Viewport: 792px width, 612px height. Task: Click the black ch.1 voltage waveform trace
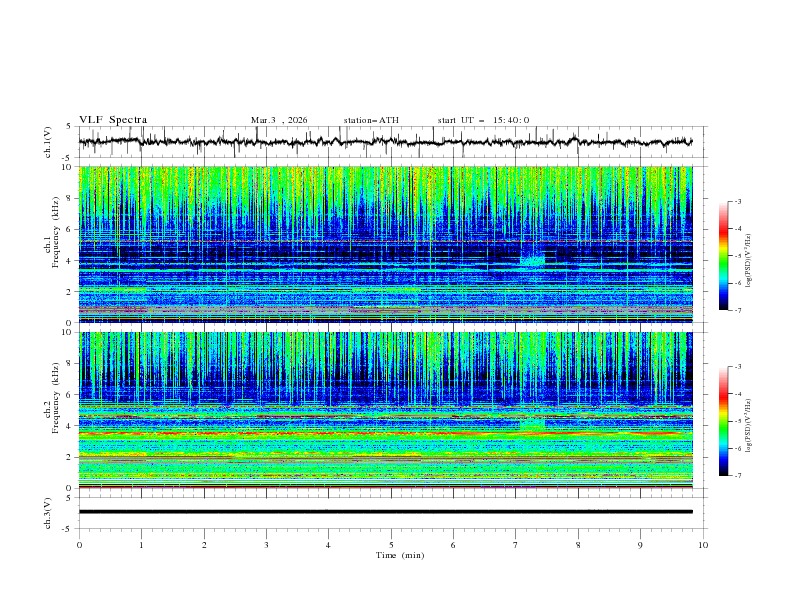pos(385,142)
